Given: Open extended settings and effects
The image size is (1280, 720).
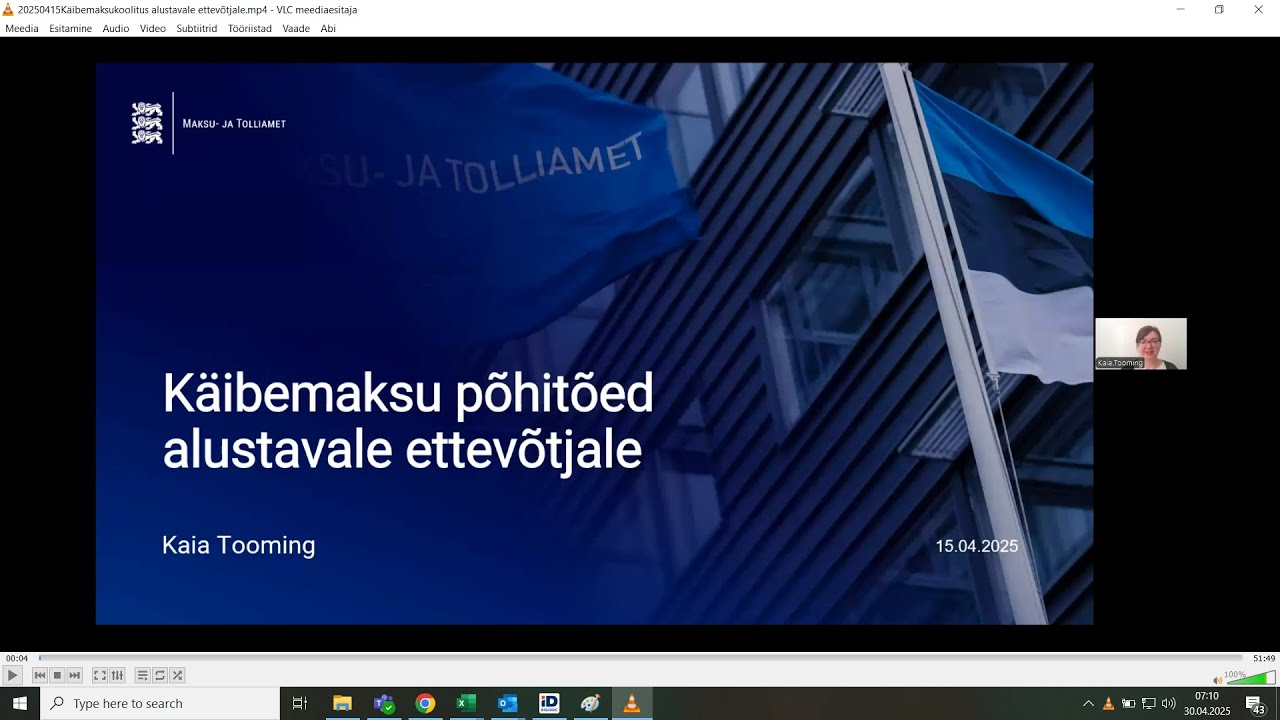Looking at the screenshot, I should 117,676.
